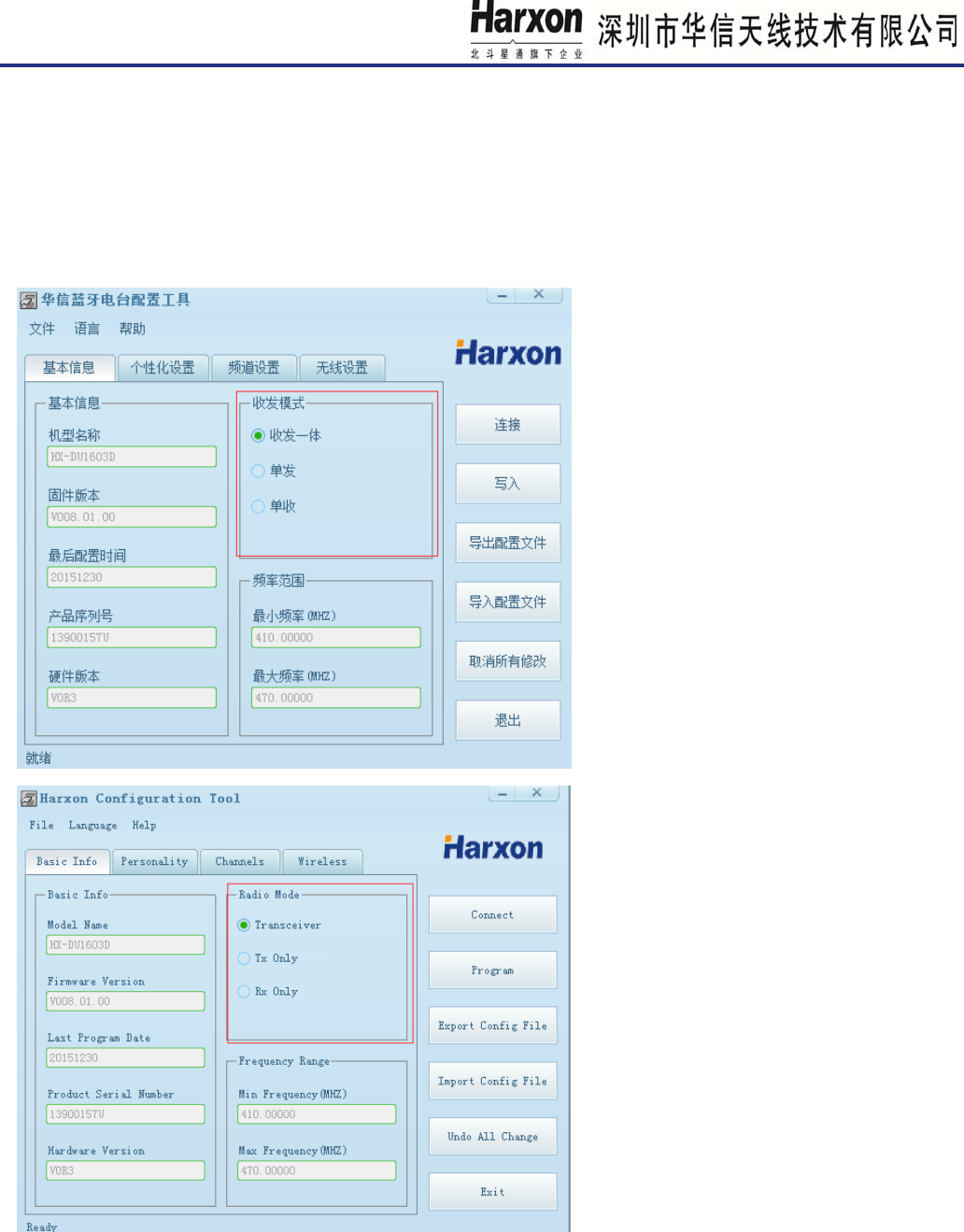Switch to 基本信息 tab

(69, 368)
